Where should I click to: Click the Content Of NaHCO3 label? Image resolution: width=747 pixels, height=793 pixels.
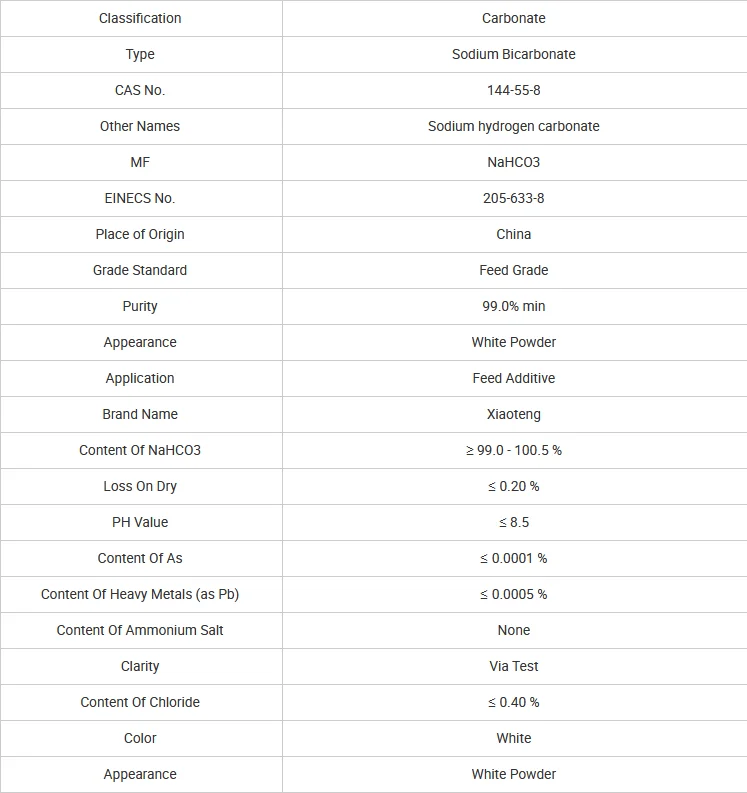(x=140, y=450)
